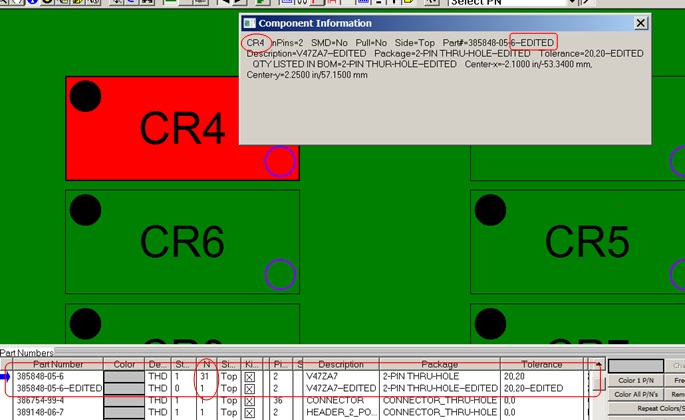685x420 pixels.
Task: Click the Ki... column header
Action: tap(251, 364)
